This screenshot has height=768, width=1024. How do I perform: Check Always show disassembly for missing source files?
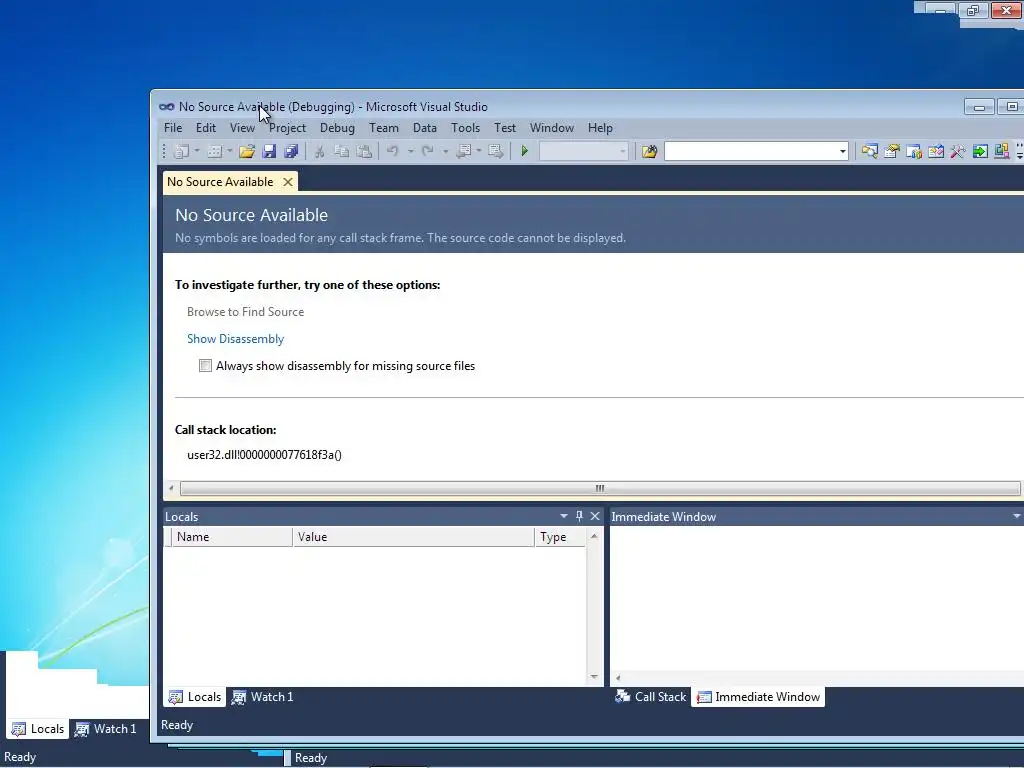coord(205,366)
